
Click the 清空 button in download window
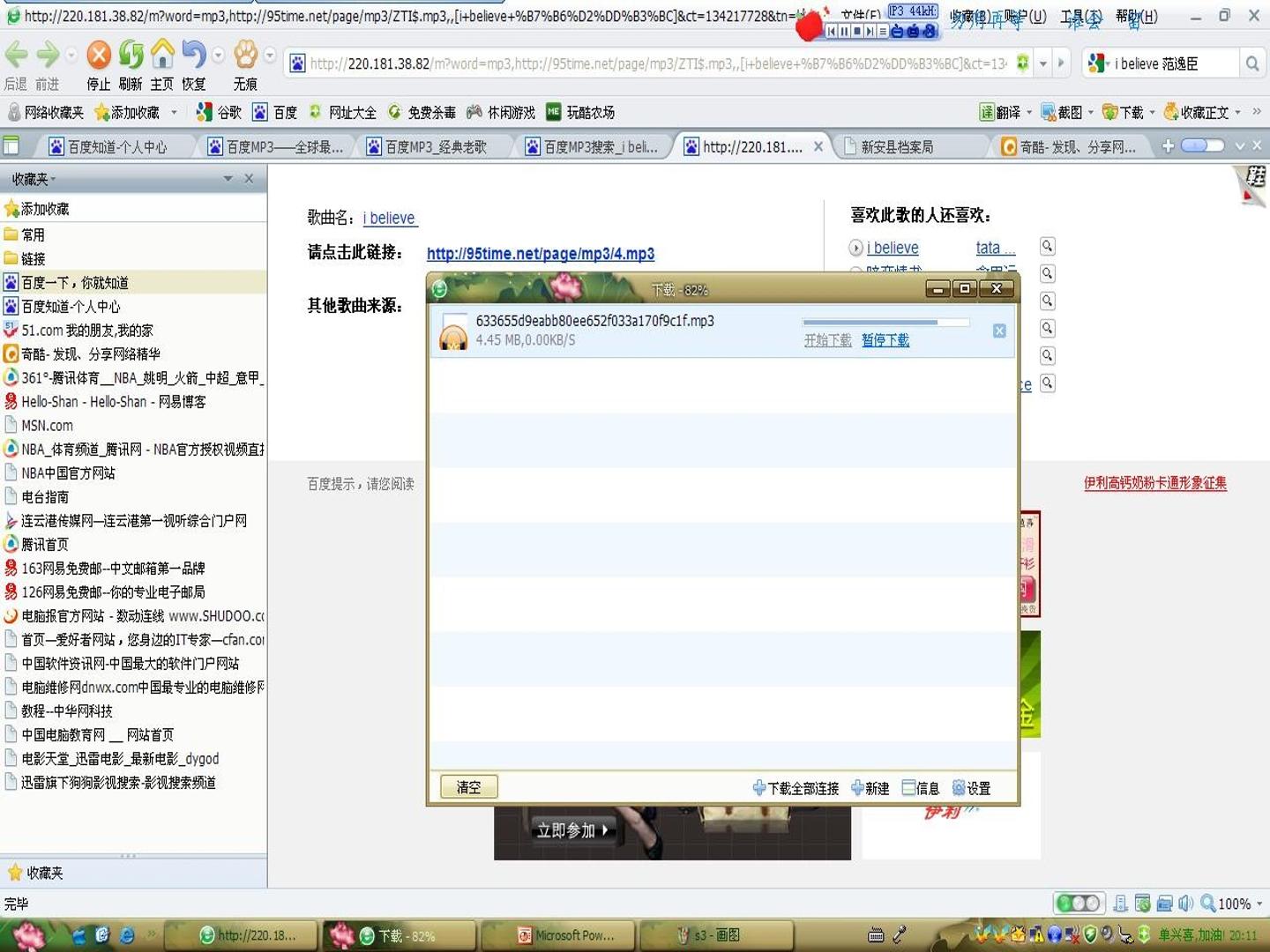pyautogui.click(x=468, y=787)
